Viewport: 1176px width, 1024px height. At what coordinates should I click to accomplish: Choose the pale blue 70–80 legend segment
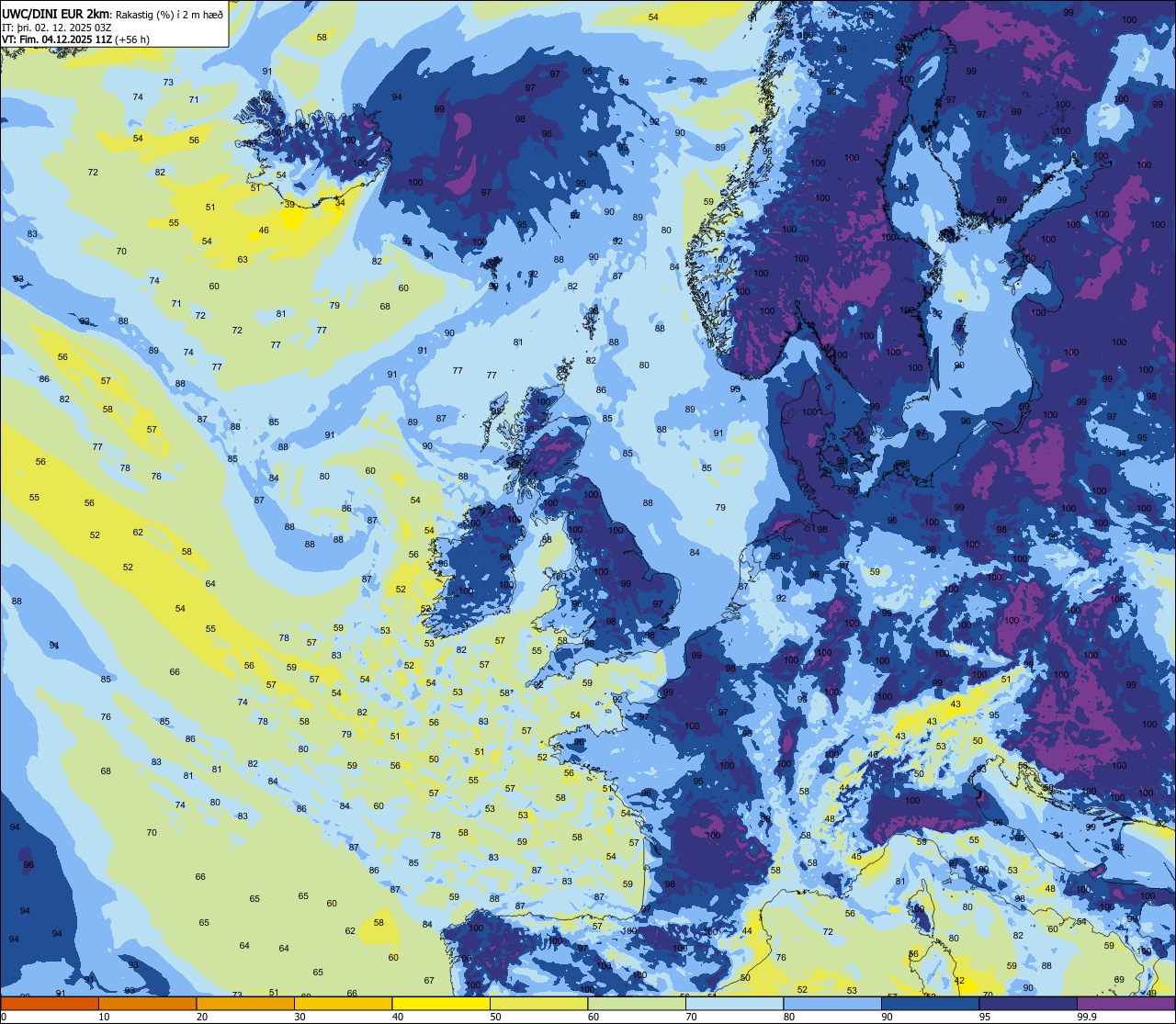coord(734,1003)
